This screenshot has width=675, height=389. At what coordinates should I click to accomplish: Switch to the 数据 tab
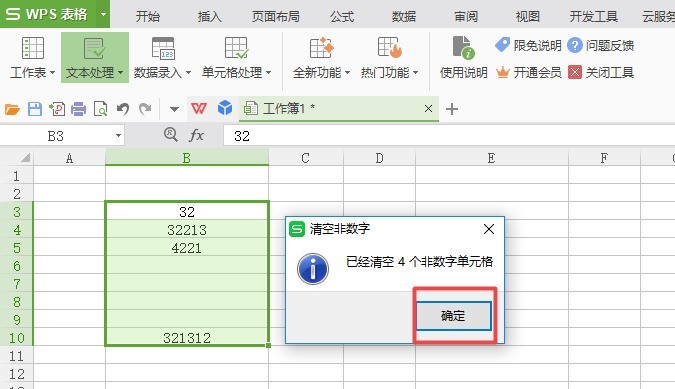tap(404, 16)
